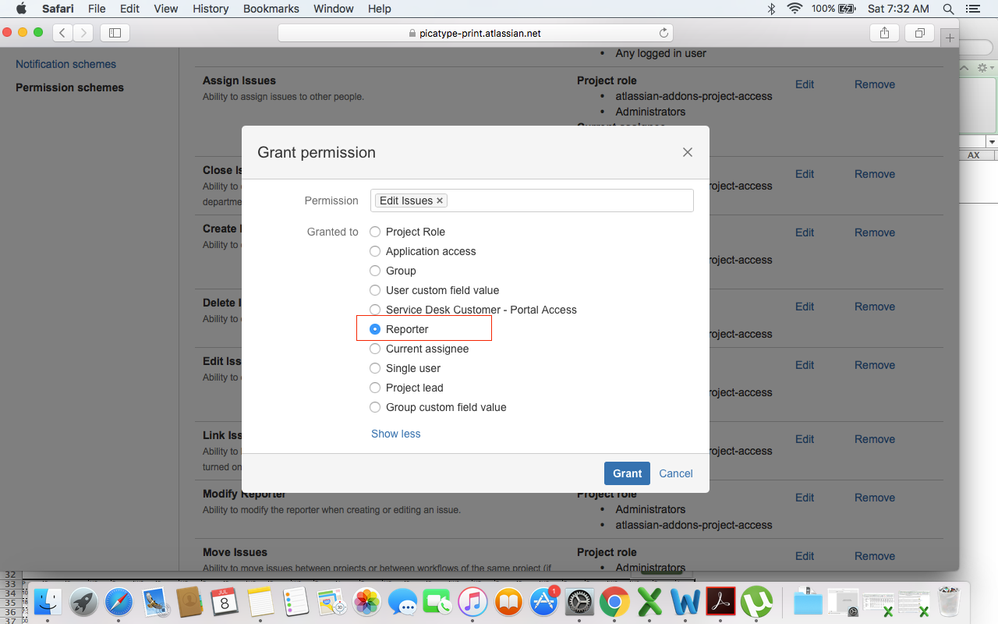Image resolution: width=998 pixels, height=624 pixels.
Task: Click the Safari address bar
Action: click(475, 33)
